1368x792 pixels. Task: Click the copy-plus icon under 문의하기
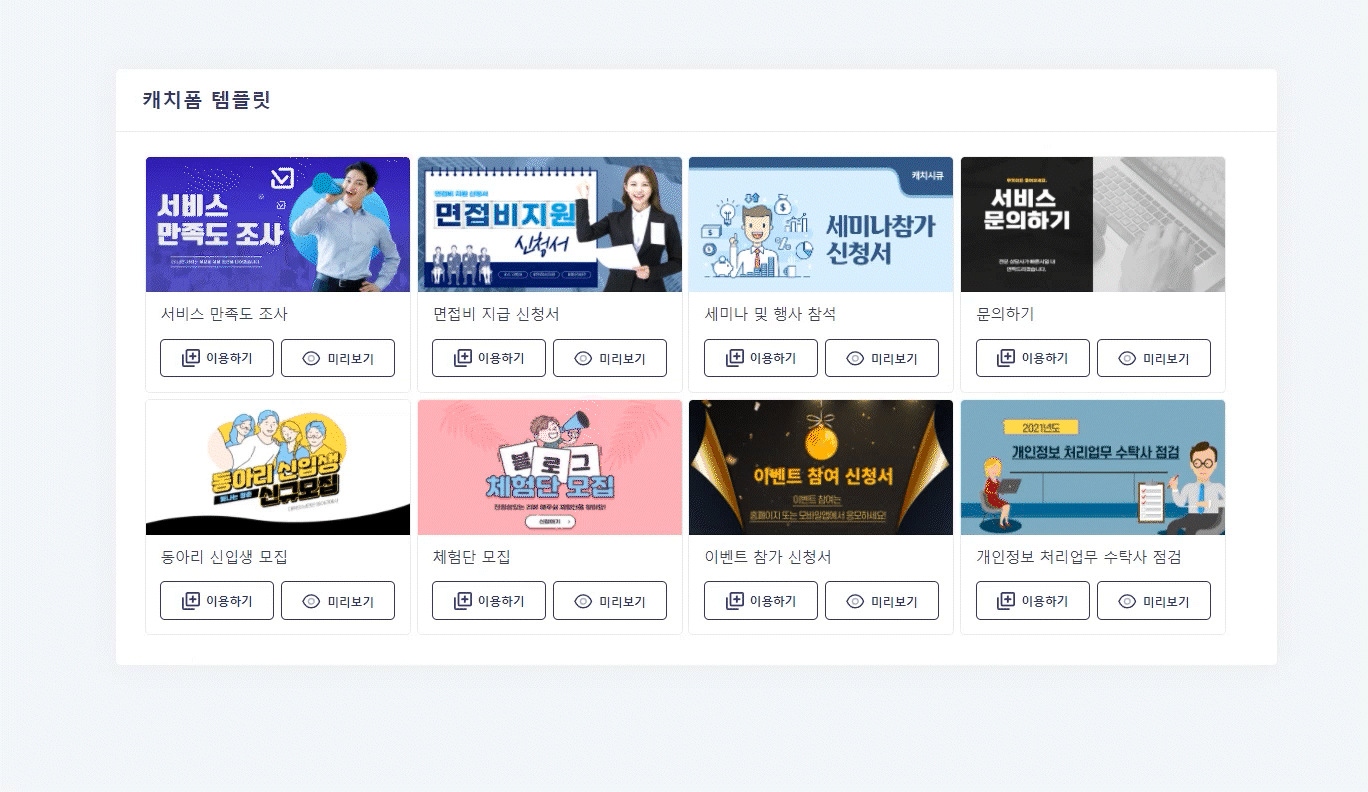pos(1007,358)
